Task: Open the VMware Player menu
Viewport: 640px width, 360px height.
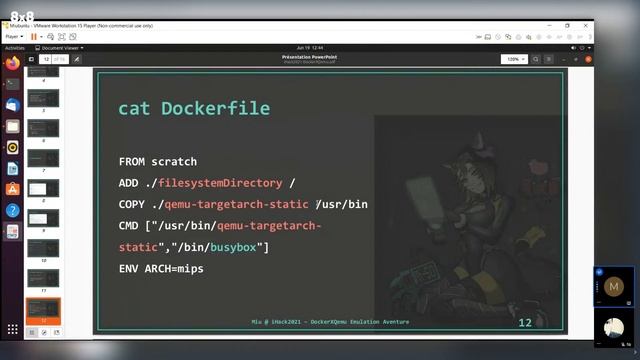Action: [14, 37]
